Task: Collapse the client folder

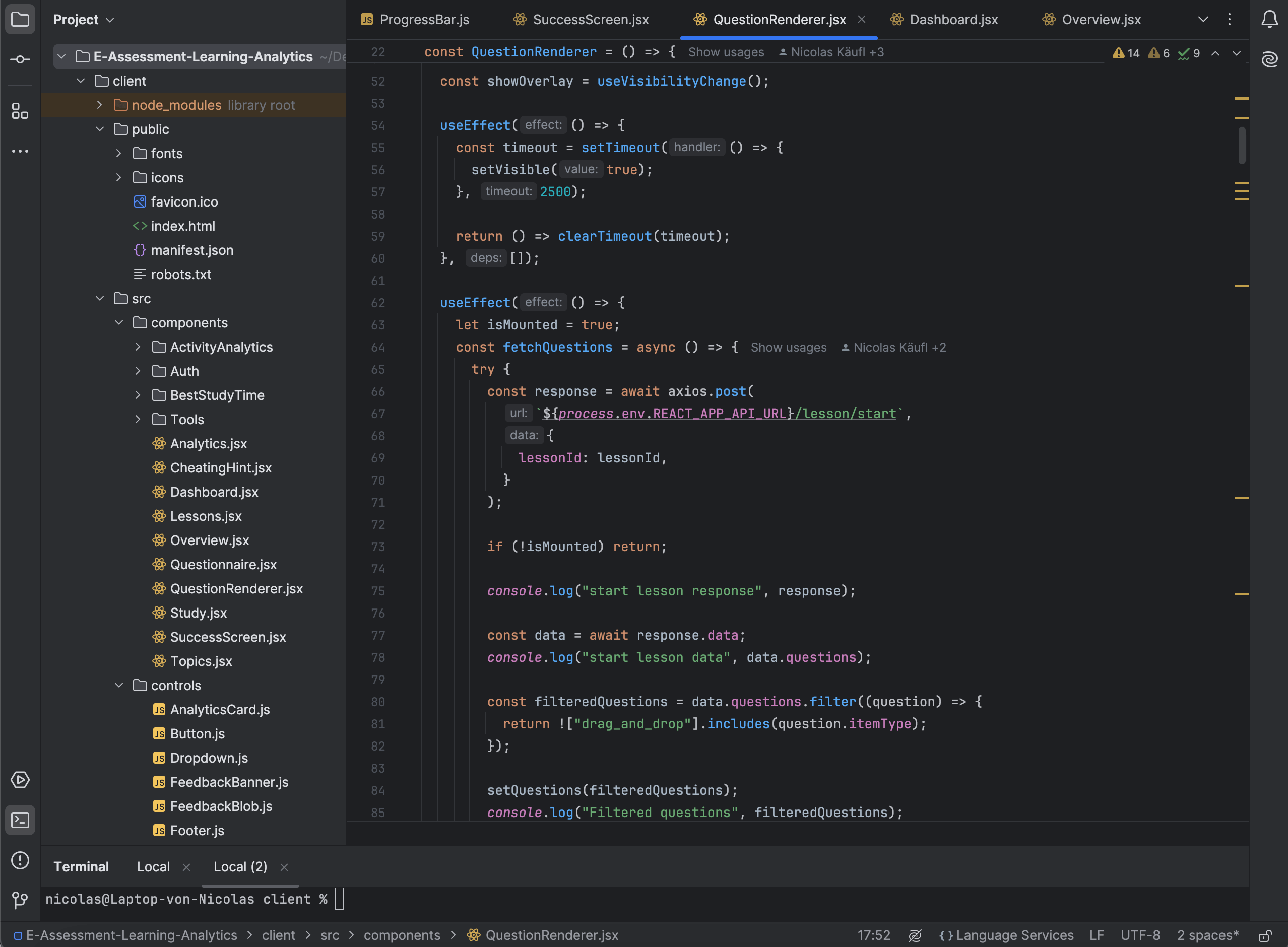Action: pyautogui.click(x=80, y=81)
